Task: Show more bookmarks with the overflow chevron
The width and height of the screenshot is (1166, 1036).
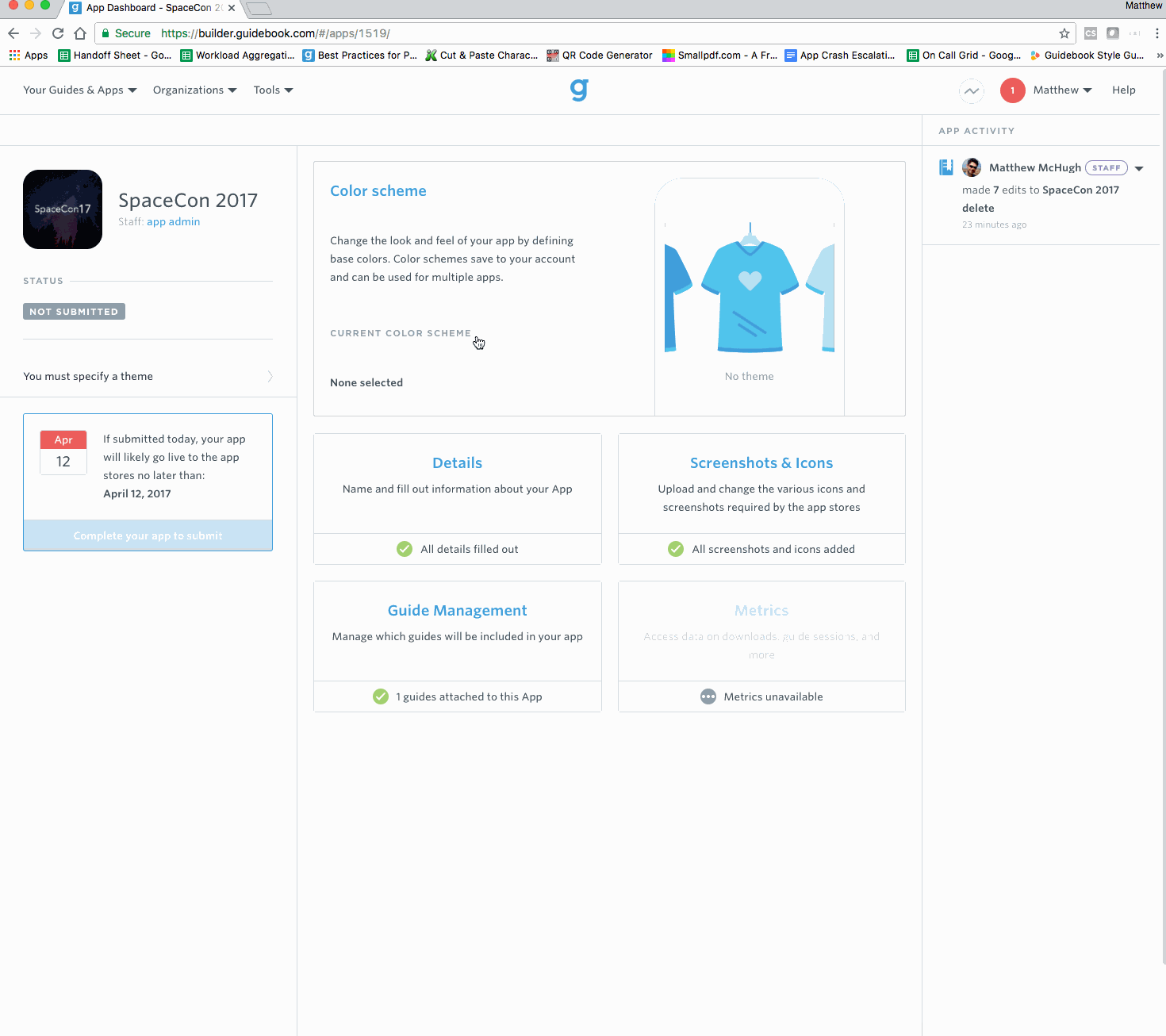Action: coord(1160,56)
